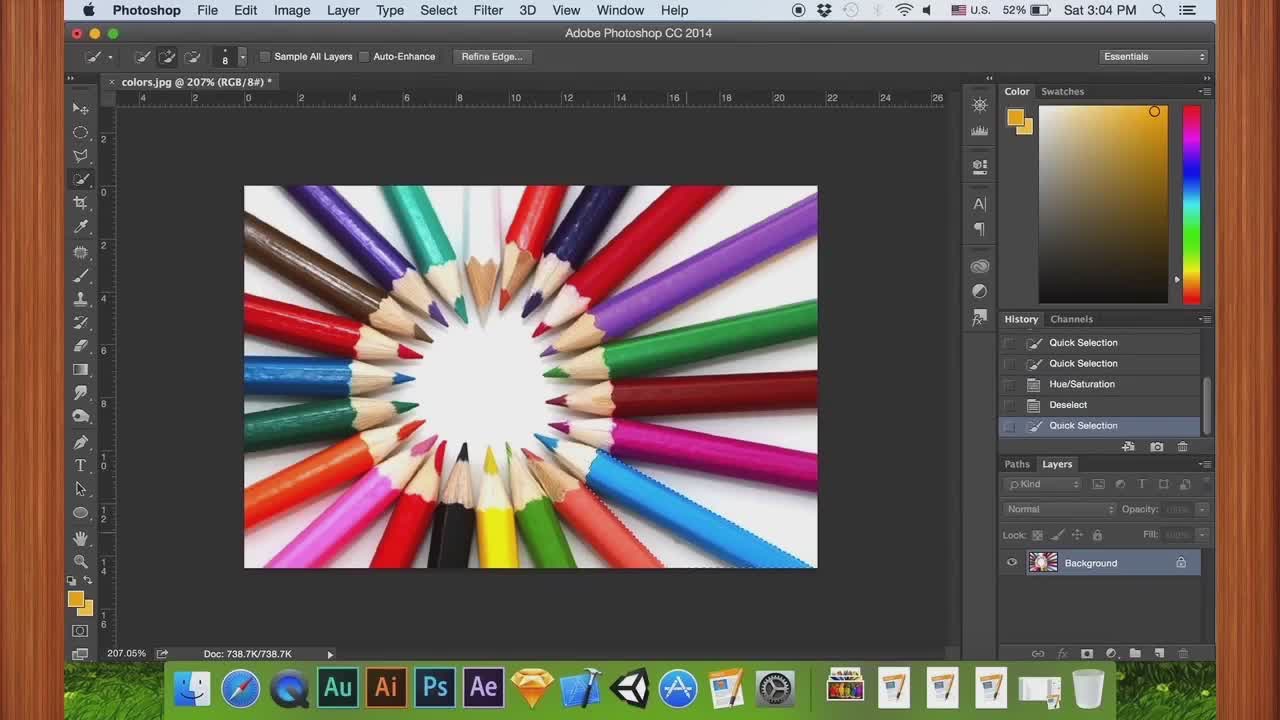Create new snapshot in History panel
Screen dimensions: 1280x720
tap(1157, 447)
